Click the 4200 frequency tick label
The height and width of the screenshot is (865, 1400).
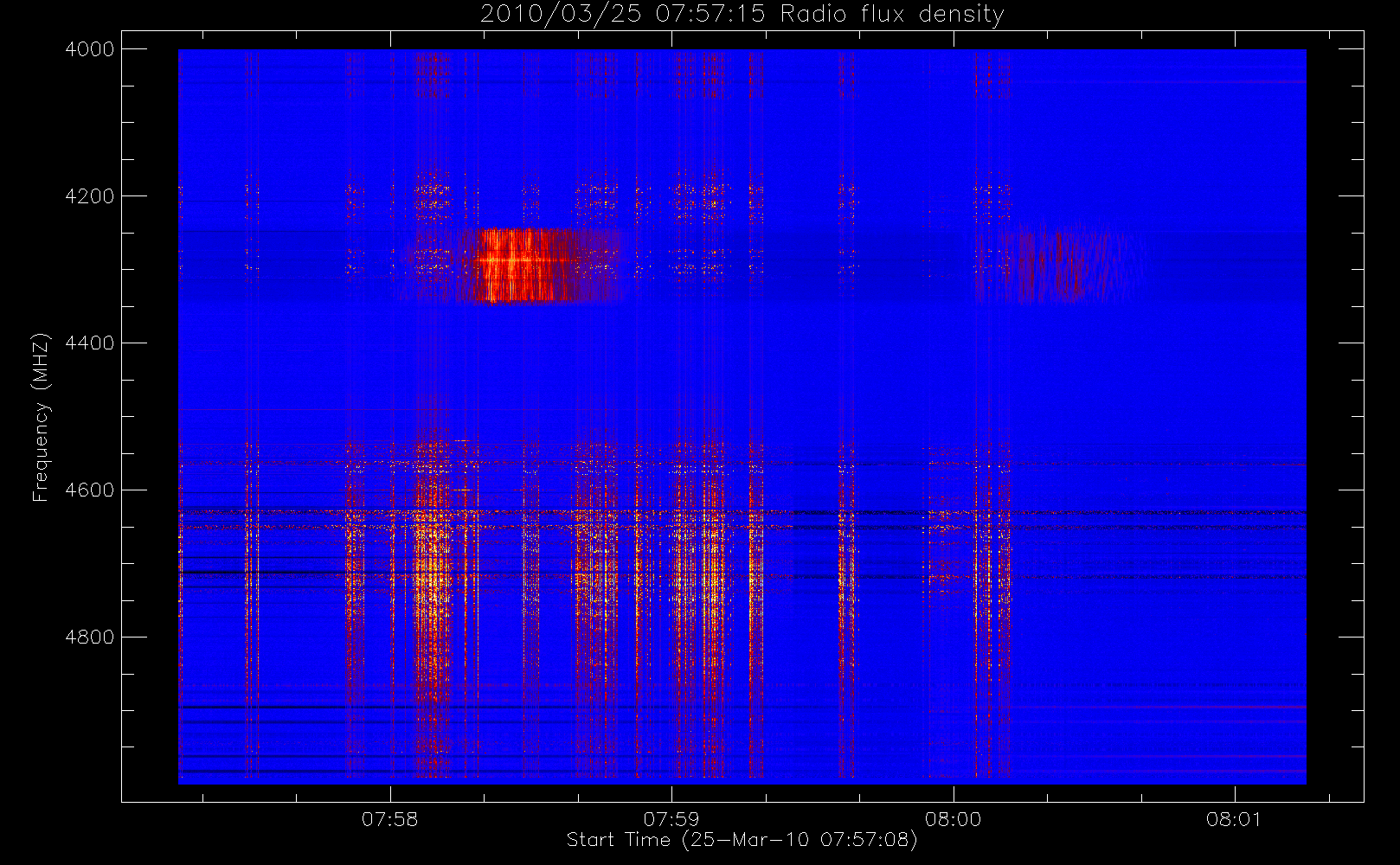click(x=90, y=196)
